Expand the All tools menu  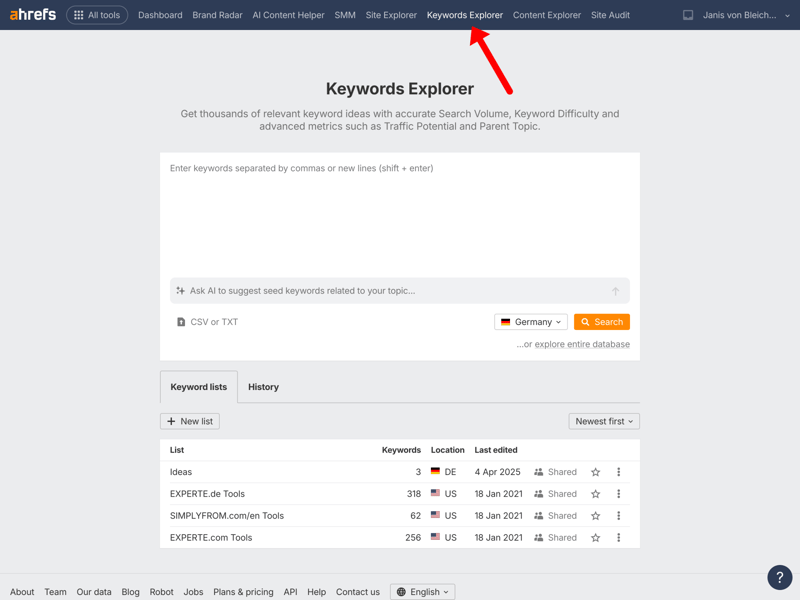coord(97,15)
